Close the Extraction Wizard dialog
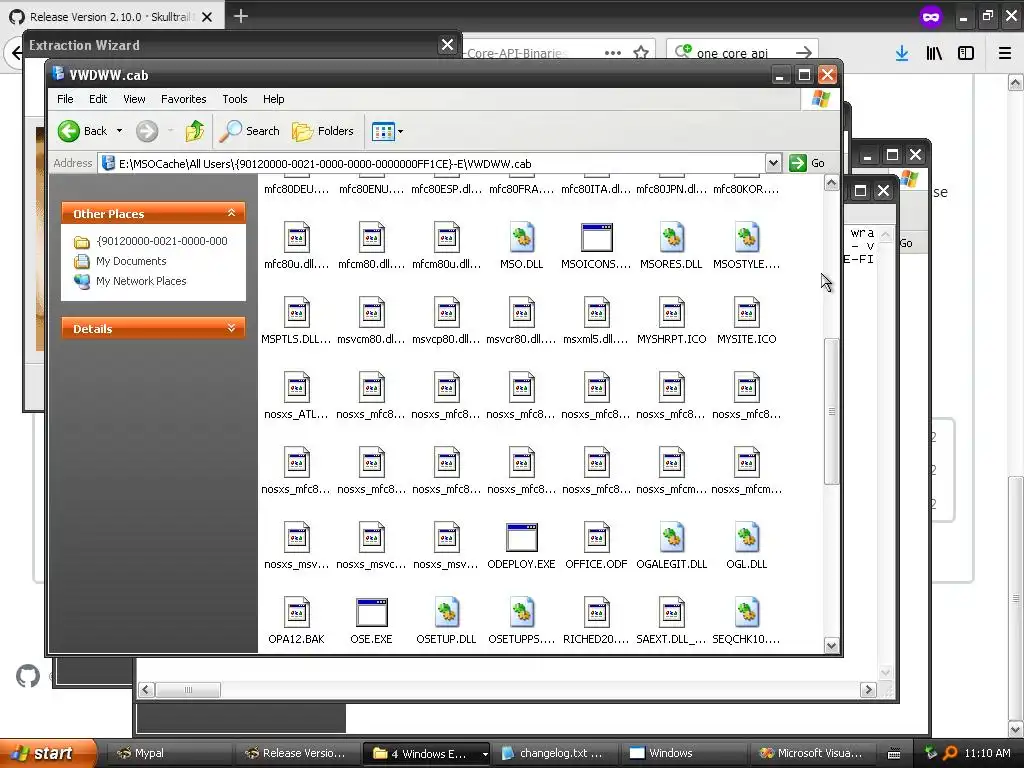 tap(447, 44)
